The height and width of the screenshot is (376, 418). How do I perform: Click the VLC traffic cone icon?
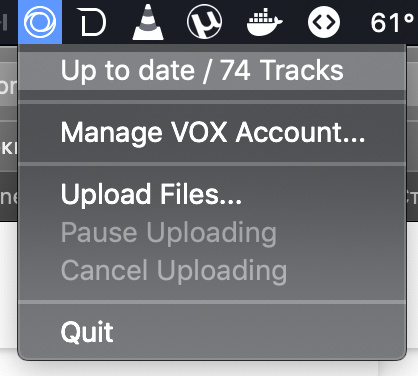(148, 22)
